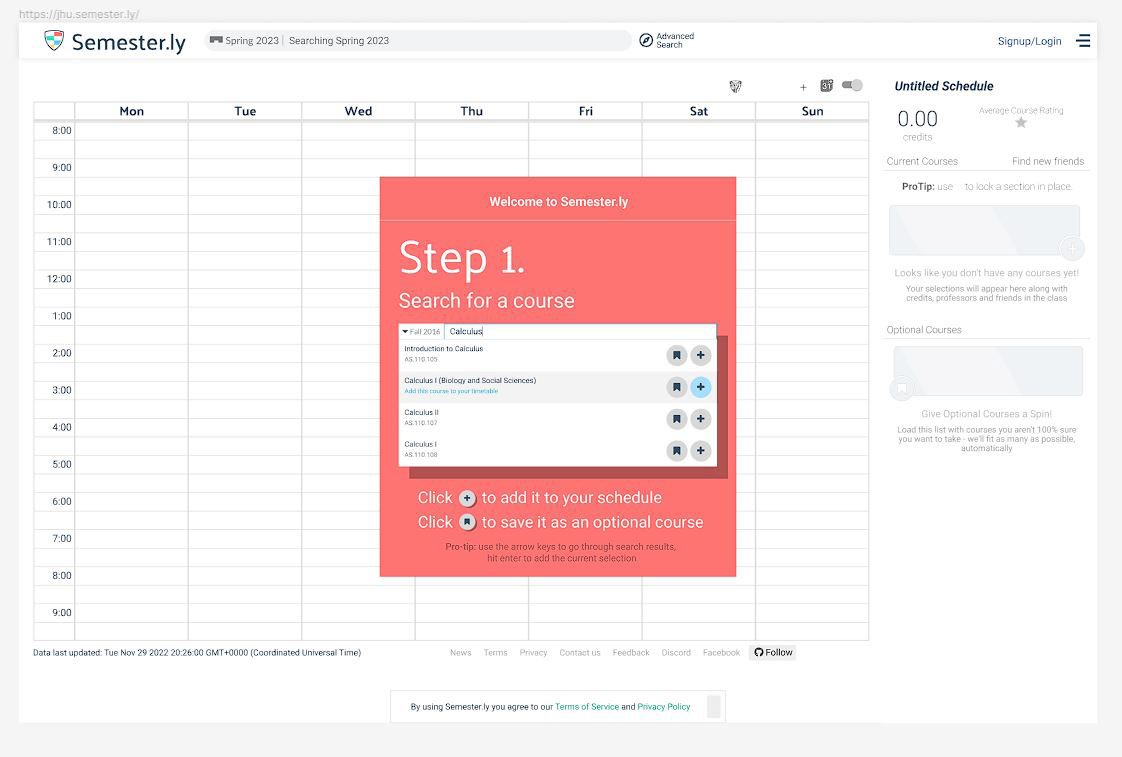
Task: Open the Advanced Search compass icon
Action: click(645, 40)
